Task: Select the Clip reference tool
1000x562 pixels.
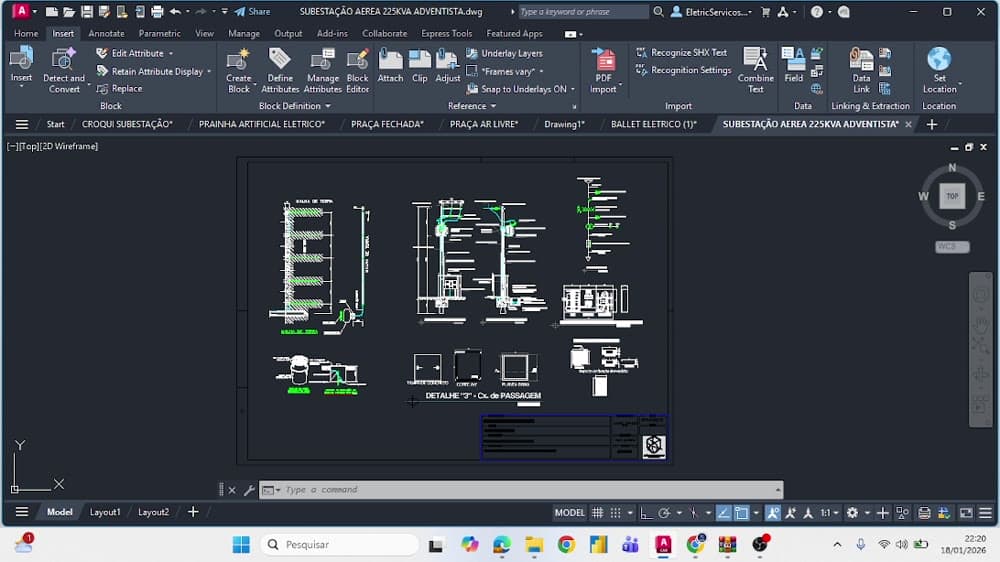Action: pos(420,65)
